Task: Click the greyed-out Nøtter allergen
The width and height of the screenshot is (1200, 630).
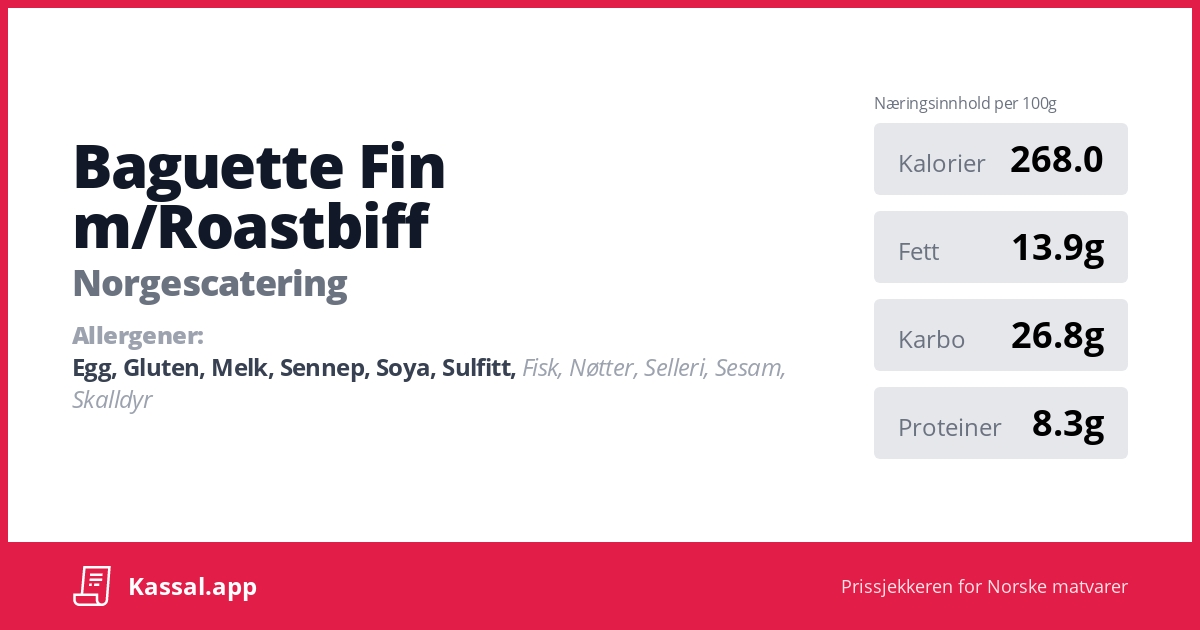Action: pos(602,368)
